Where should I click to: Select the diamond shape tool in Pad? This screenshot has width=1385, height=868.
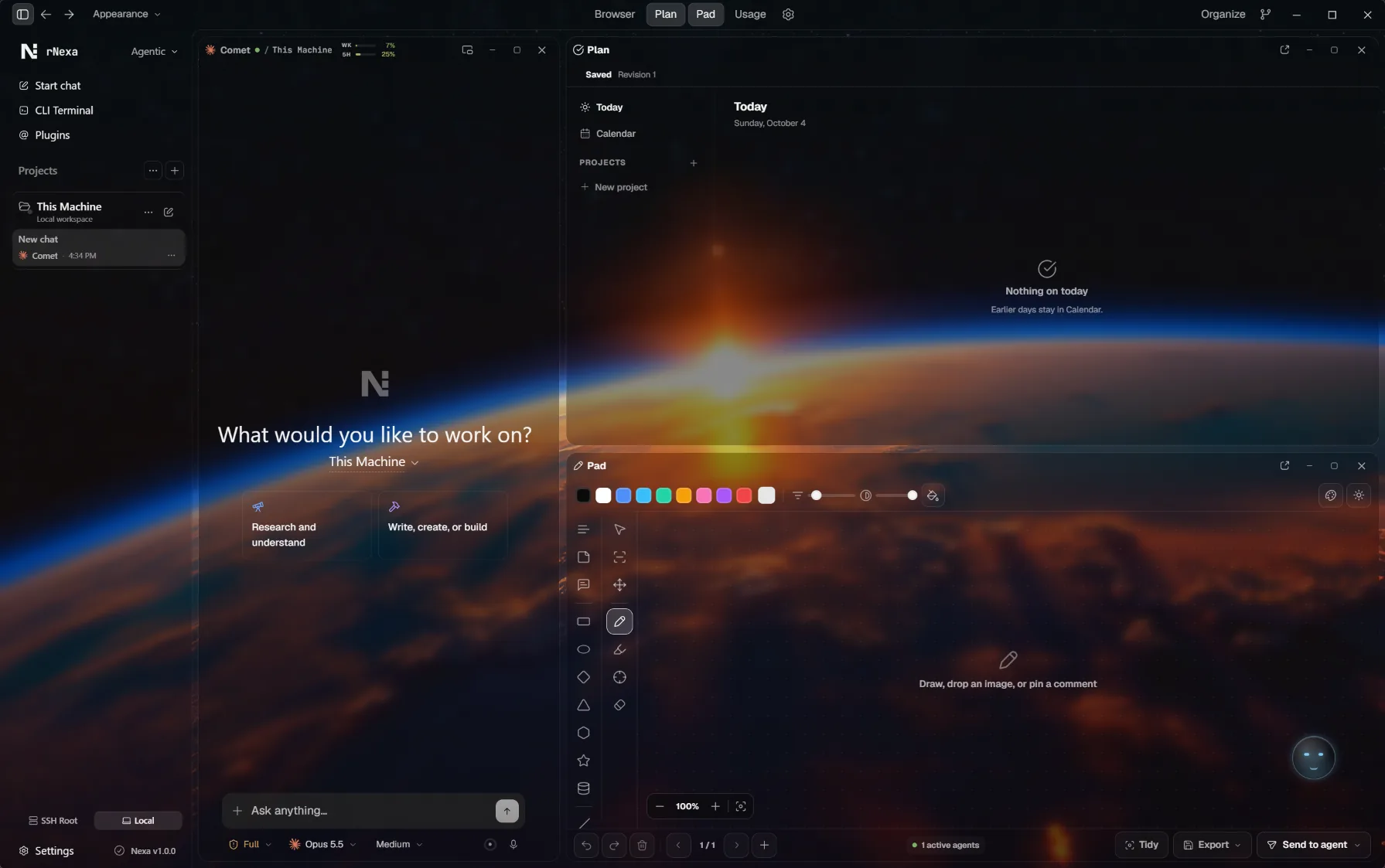pos(584,677)
